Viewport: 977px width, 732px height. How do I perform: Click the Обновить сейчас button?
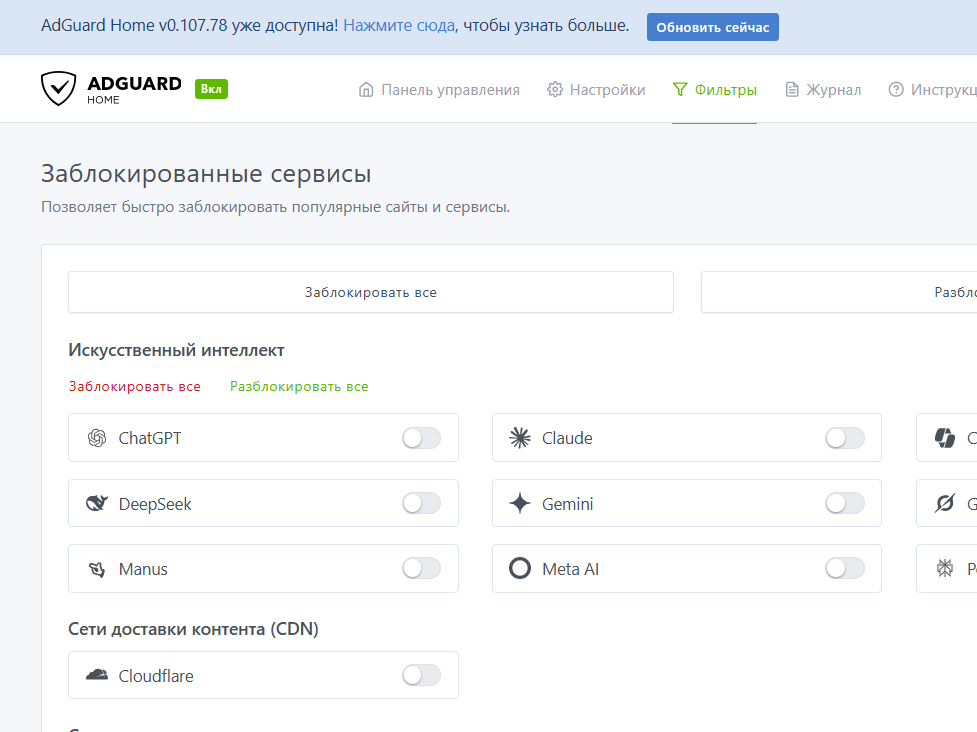(x=713, y=27)
